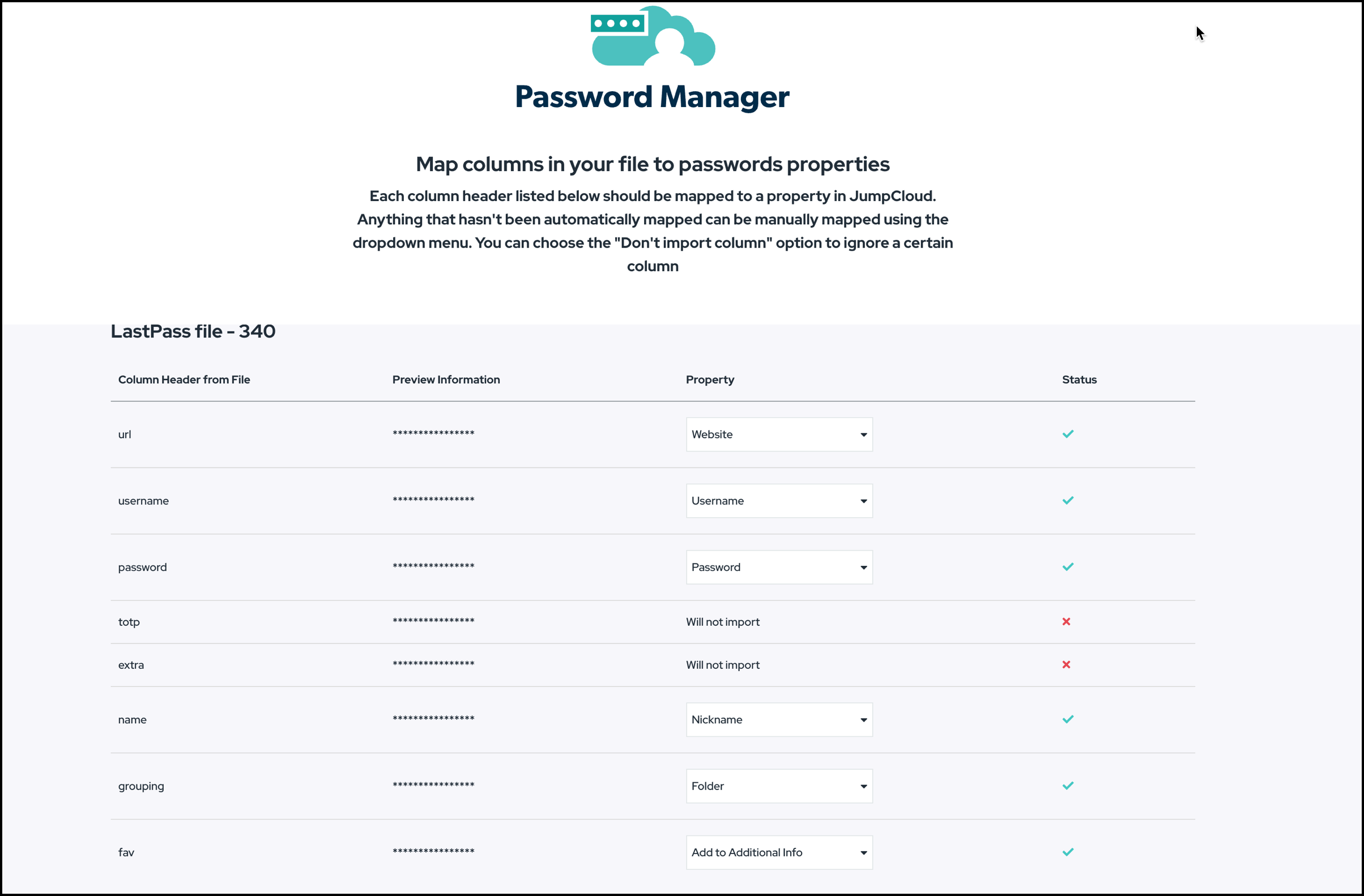The width and height of the screenshot is (1364, 896).
Task: Open the Username property dropdown
Action: 778,500
